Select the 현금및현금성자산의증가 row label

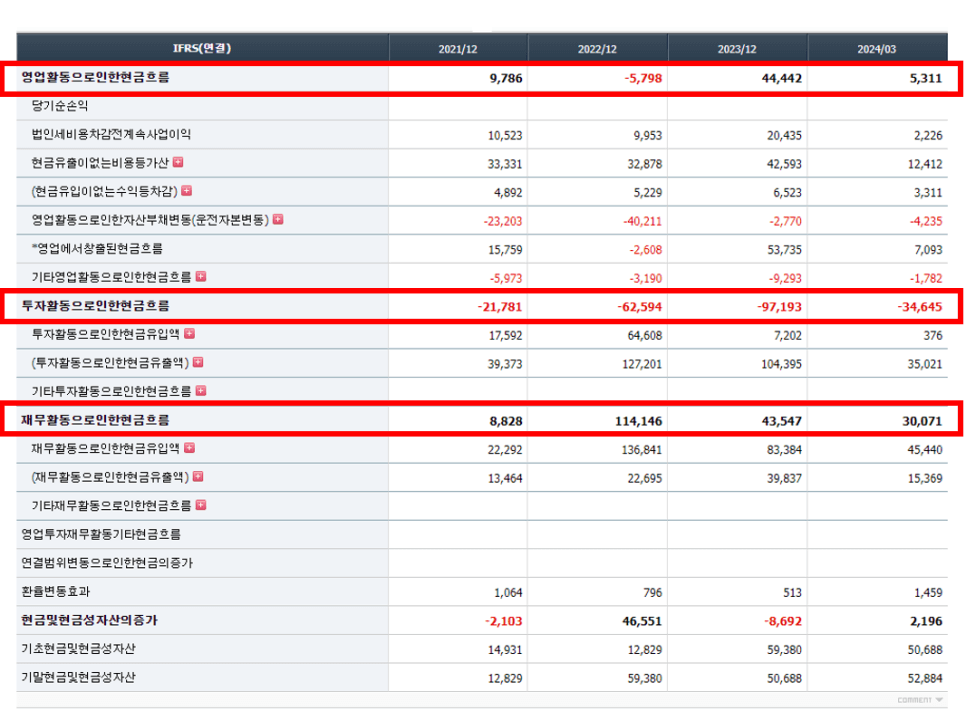pos(89,620)
